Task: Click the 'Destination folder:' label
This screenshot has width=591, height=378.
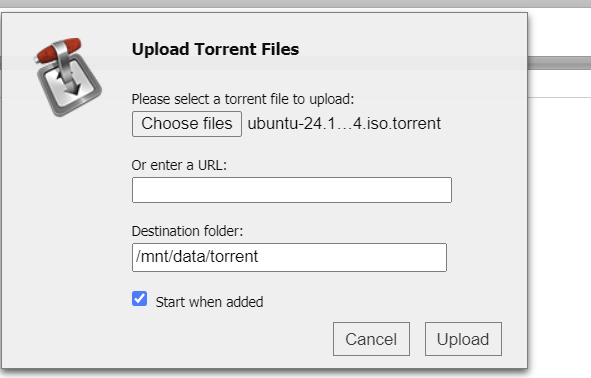Action: click(x=187, y=231)
